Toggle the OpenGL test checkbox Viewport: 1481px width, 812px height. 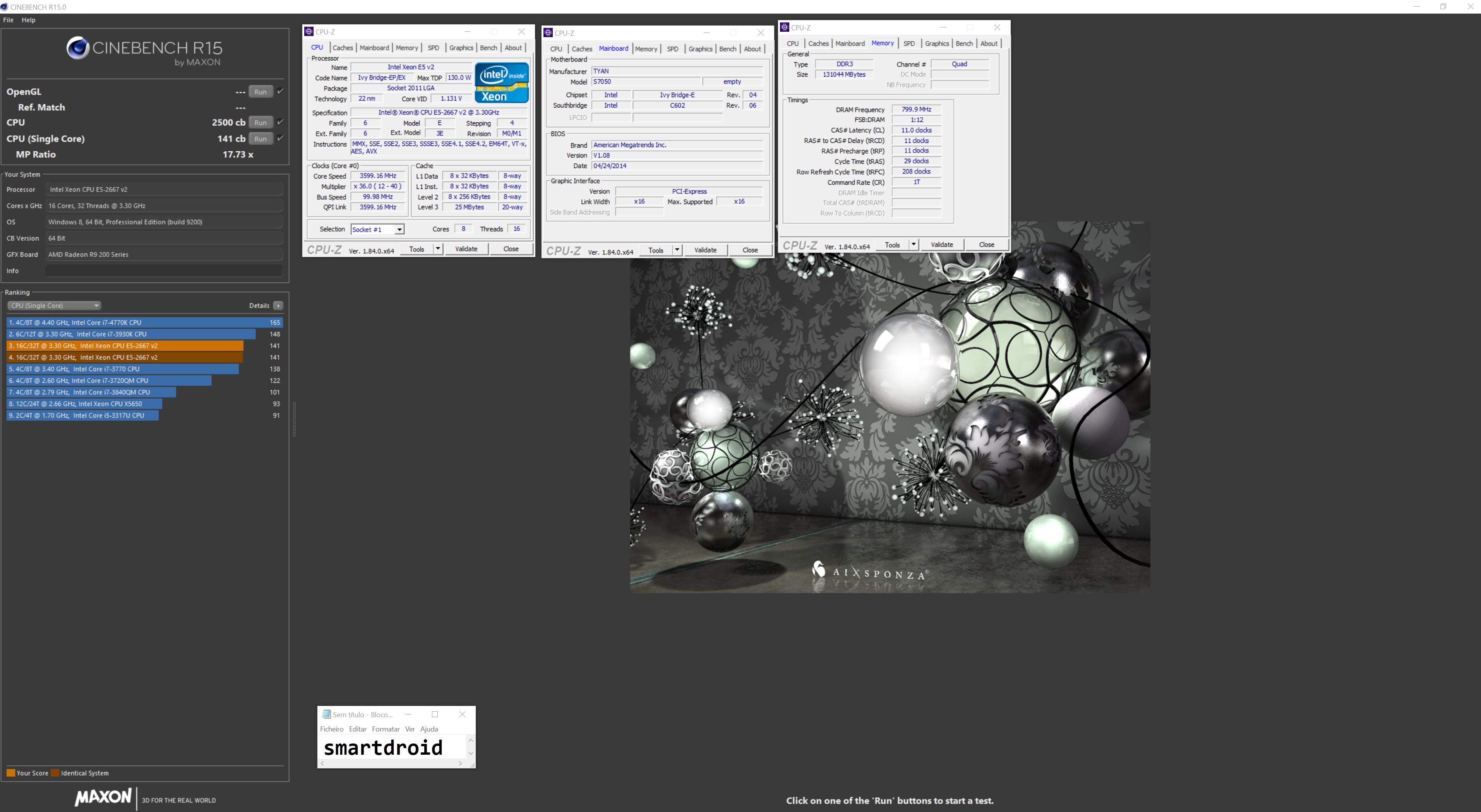coord(281,91)
